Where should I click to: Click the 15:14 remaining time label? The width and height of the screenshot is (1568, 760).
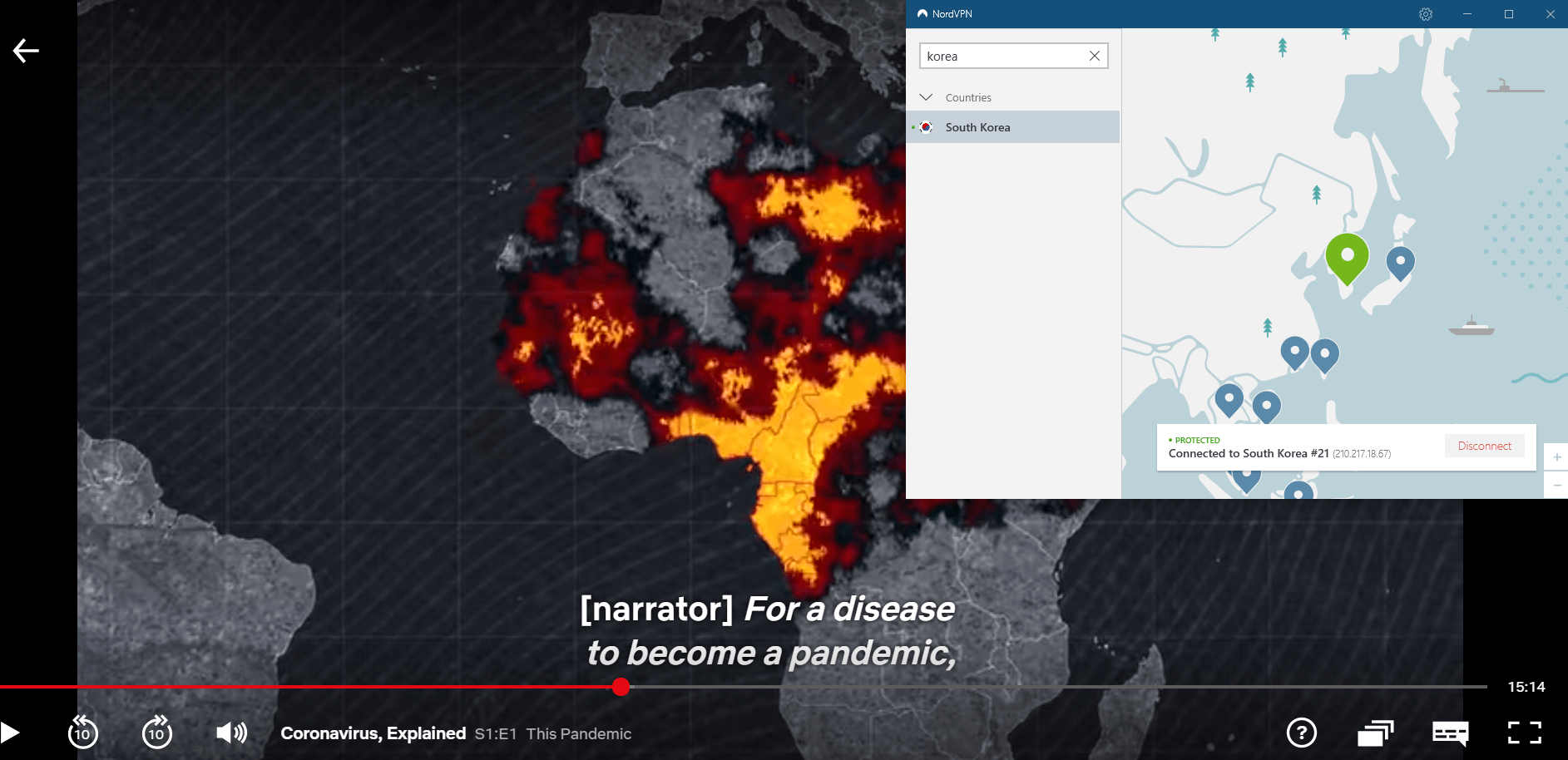(1526, 687)
